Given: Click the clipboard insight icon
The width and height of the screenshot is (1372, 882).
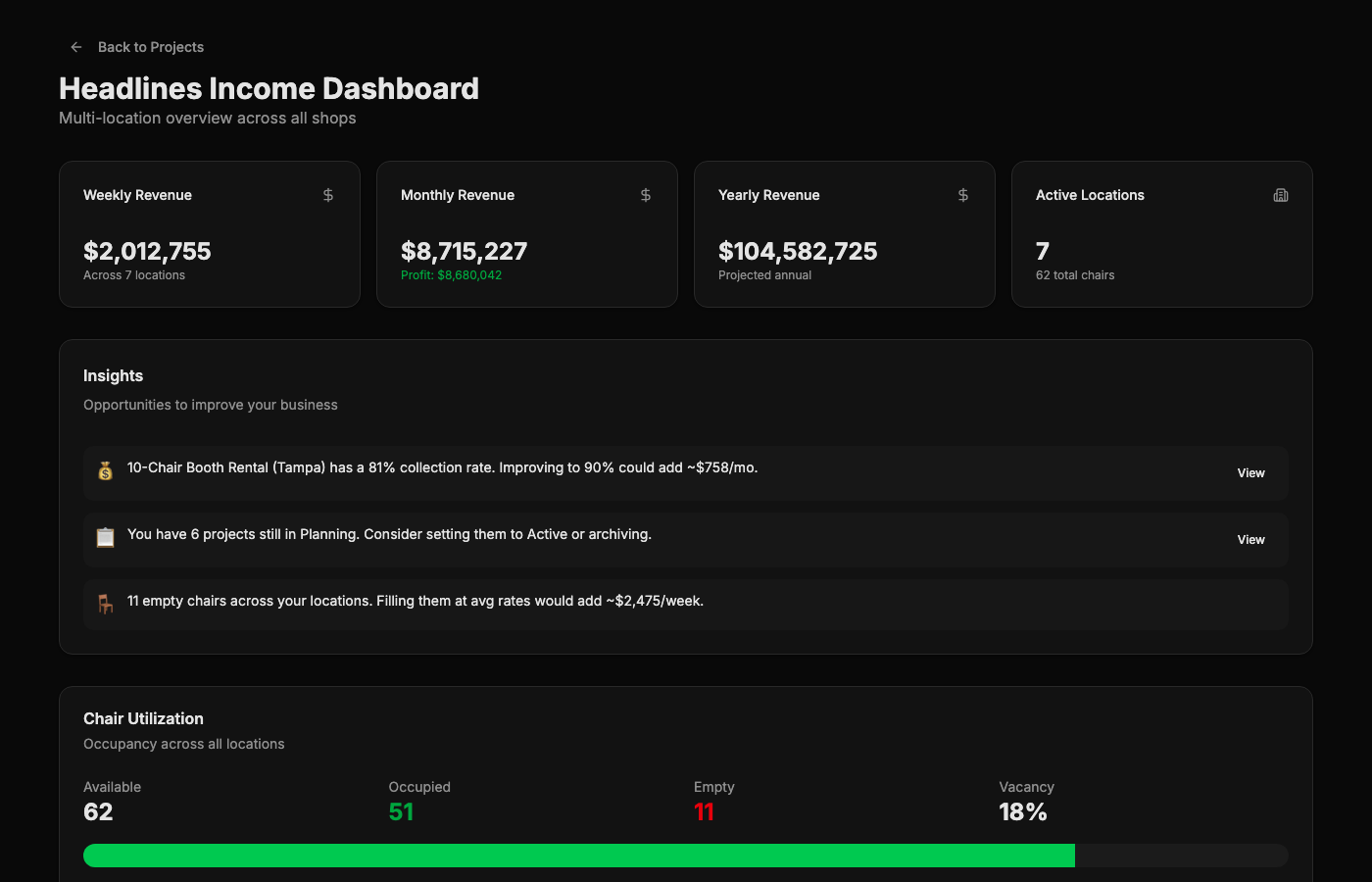Looking at the screenshot, I should [106, 538].
